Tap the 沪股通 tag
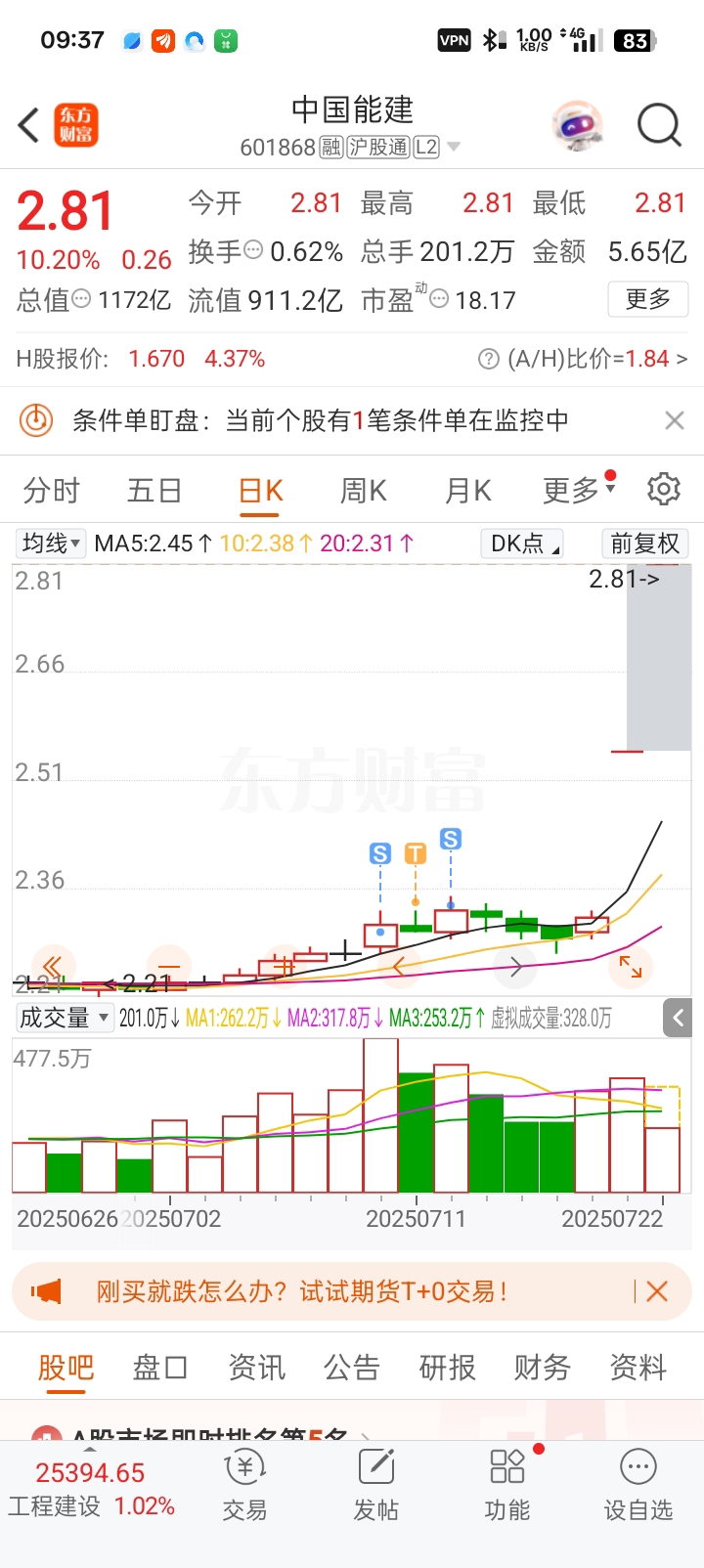This screenshot has width=704, height=1568. 377,148
